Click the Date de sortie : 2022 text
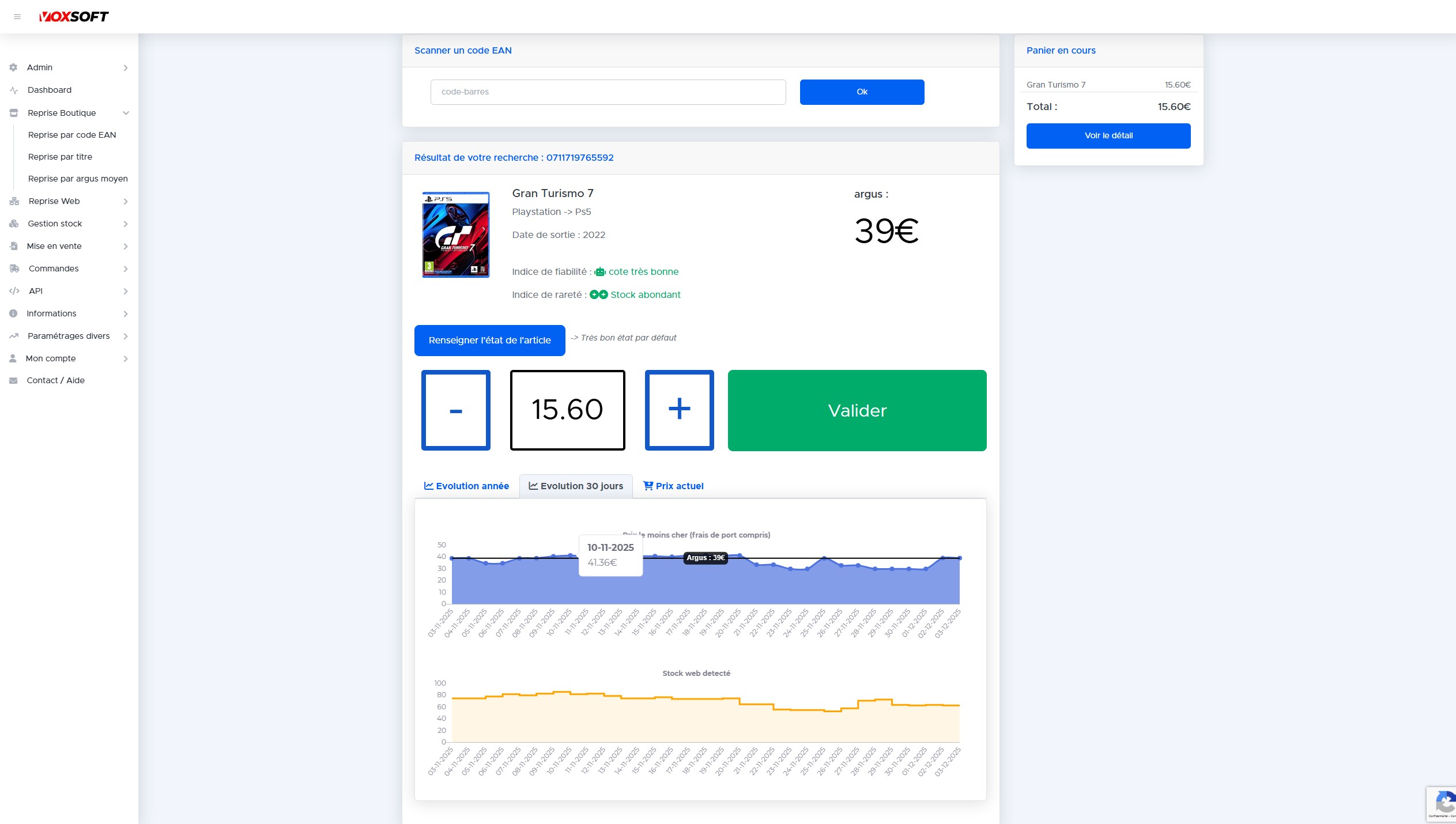 (559, 235)
